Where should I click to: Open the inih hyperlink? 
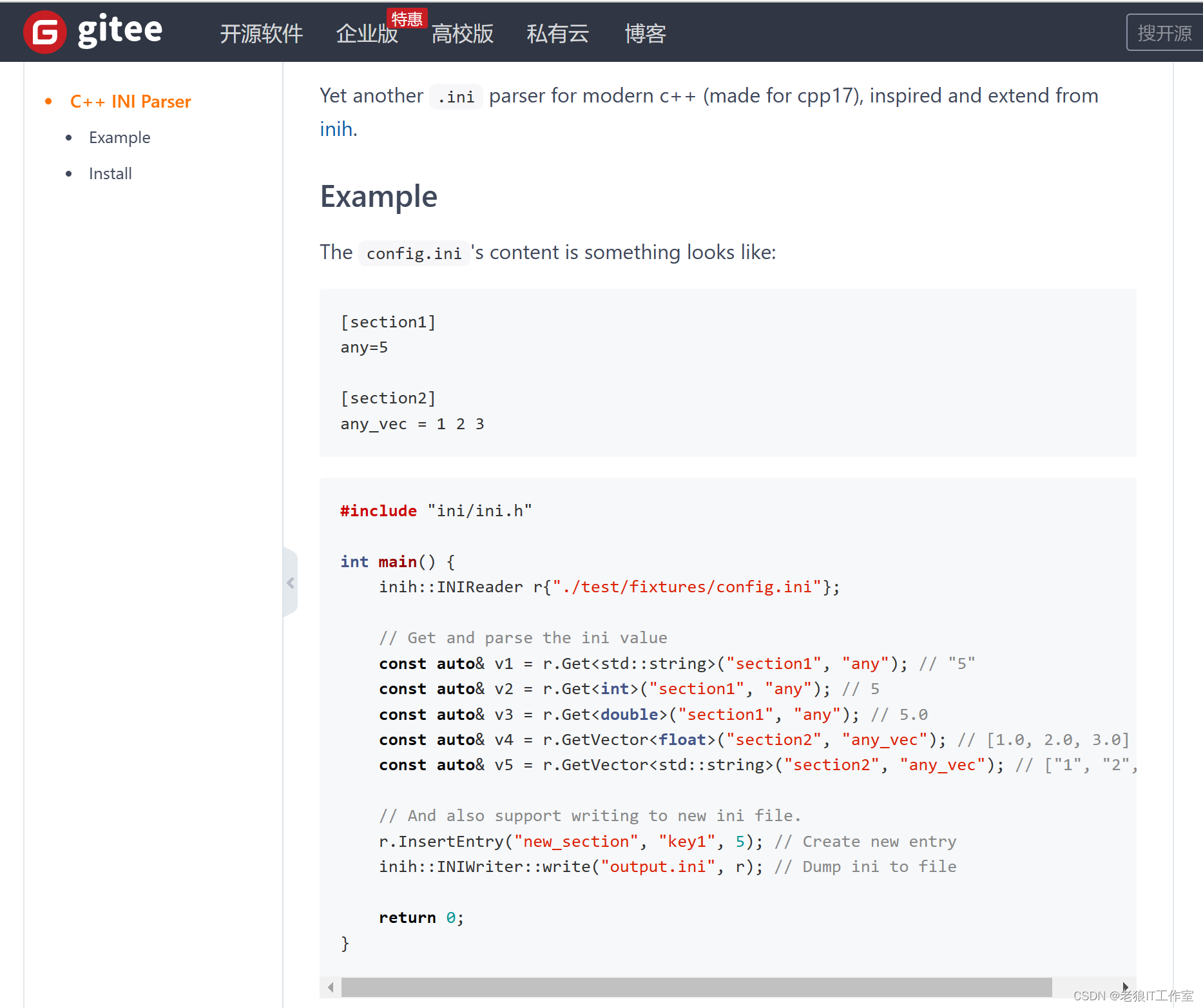point(336,129)
